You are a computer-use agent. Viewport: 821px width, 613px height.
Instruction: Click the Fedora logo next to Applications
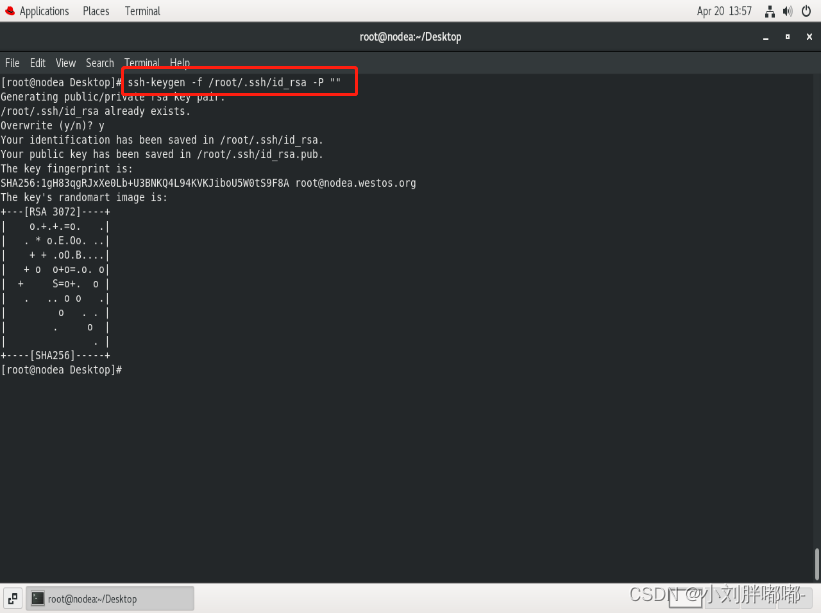8,11
